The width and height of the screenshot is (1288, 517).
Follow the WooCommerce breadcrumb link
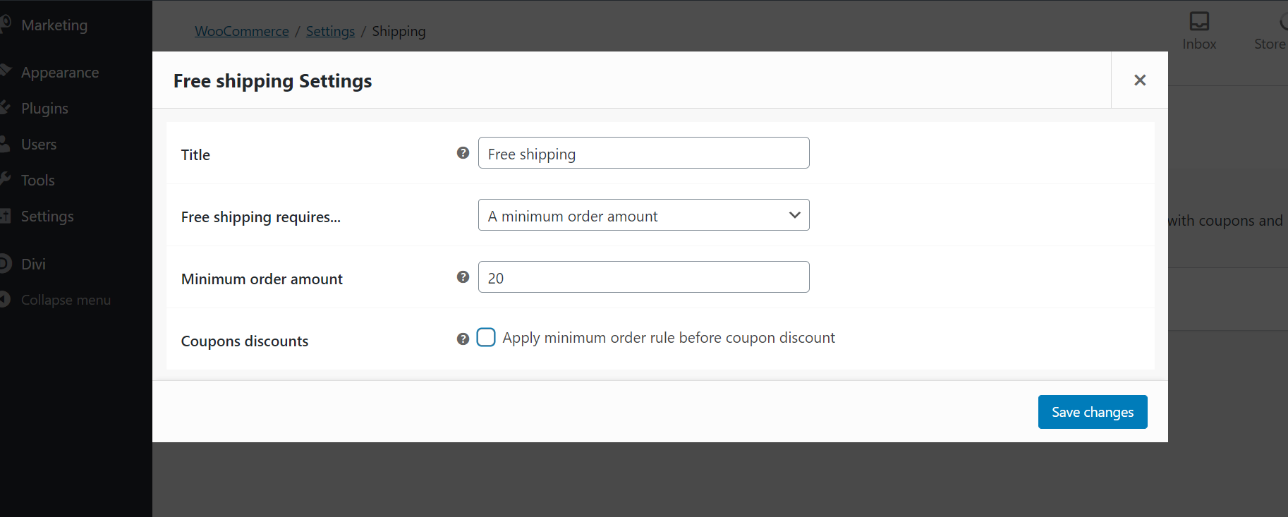(241, 31)
